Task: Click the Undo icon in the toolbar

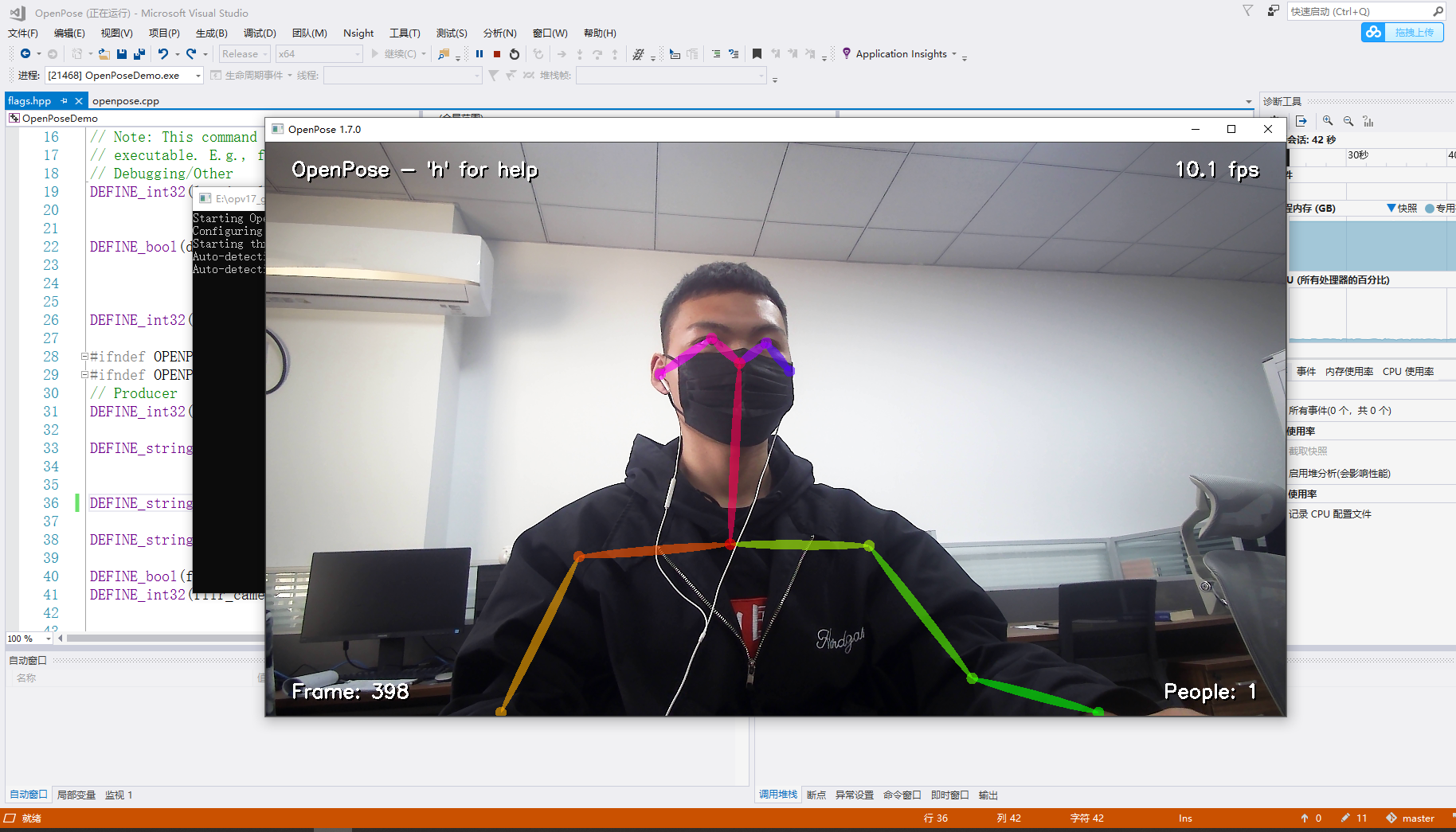Action: tap(163, 53)
